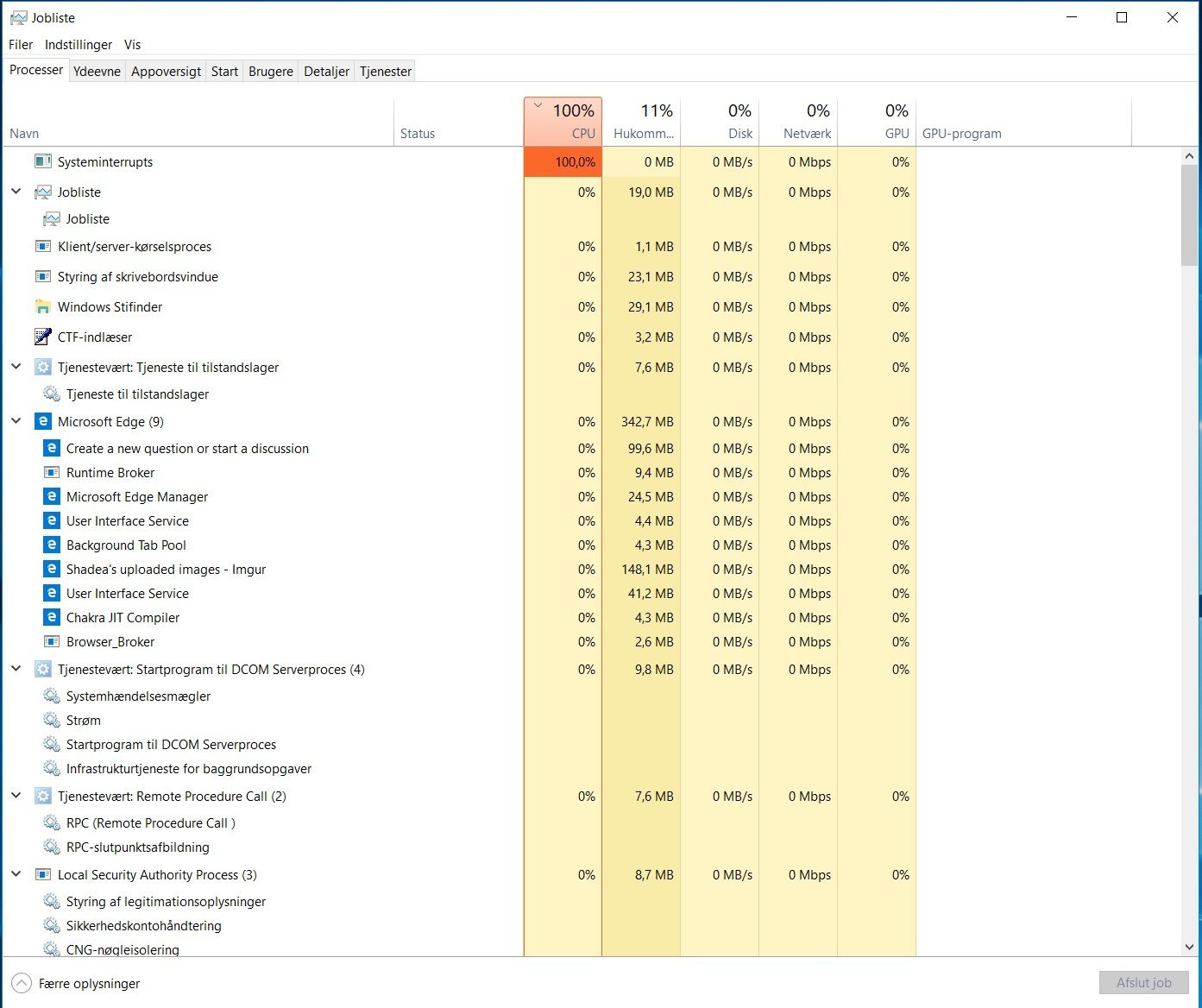Click the Tjenestevært Remote Procedure Call icon
Image resolution: width=1202 pixels, height=1008 pixels.
point(42,796)
